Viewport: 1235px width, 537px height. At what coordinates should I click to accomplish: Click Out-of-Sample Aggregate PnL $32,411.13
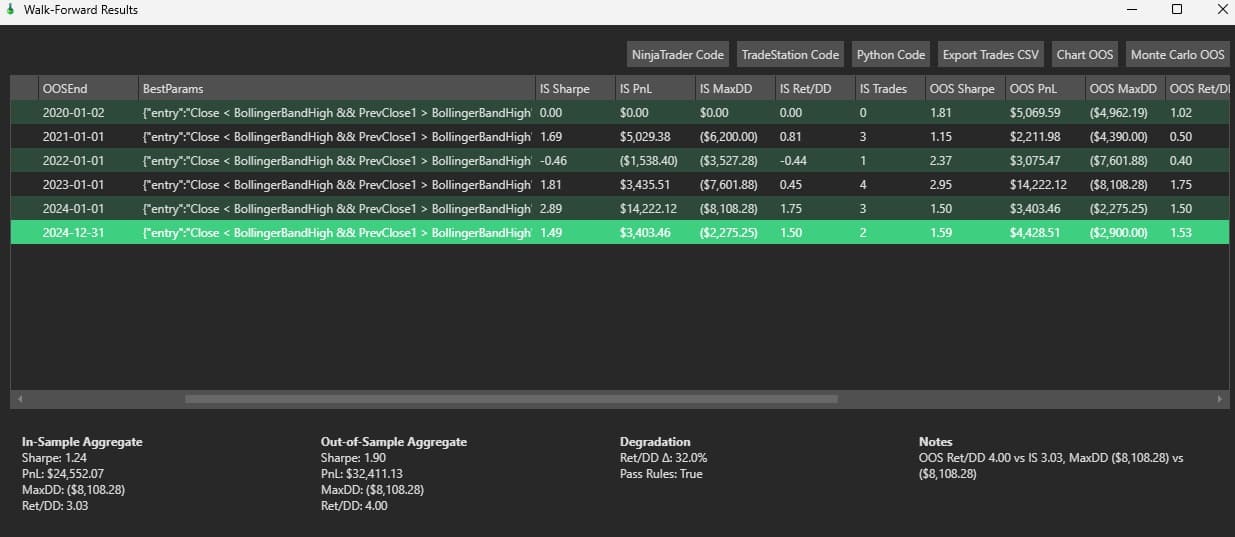click(x=362, y=474)
